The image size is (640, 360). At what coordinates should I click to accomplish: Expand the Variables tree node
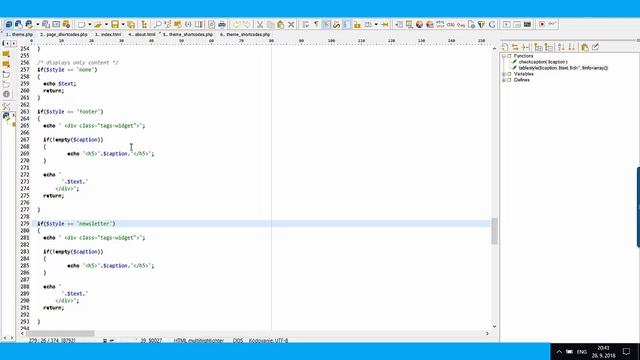(x=504, y=74)
